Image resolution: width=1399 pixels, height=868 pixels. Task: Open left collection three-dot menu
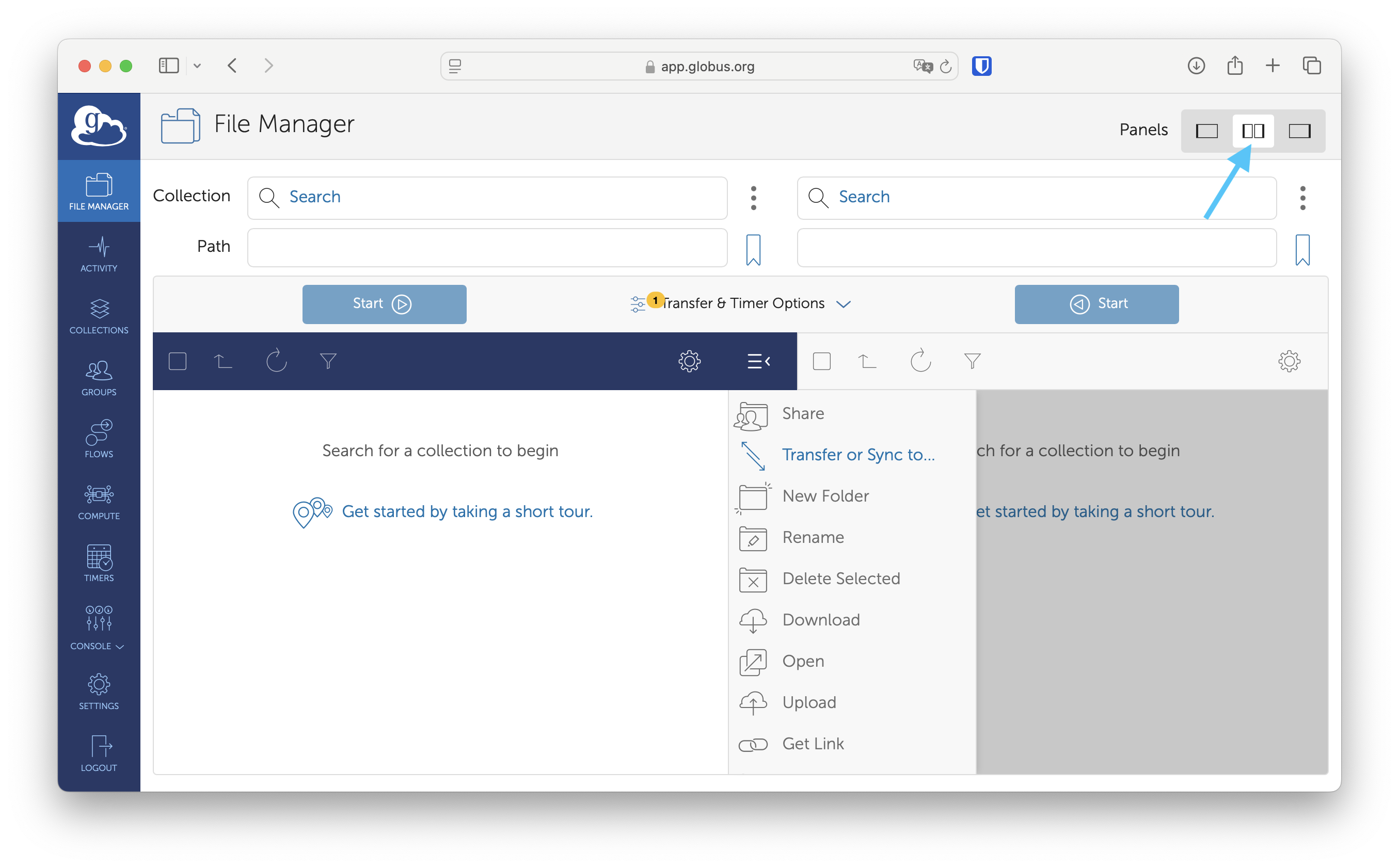(x=753, y=198)
